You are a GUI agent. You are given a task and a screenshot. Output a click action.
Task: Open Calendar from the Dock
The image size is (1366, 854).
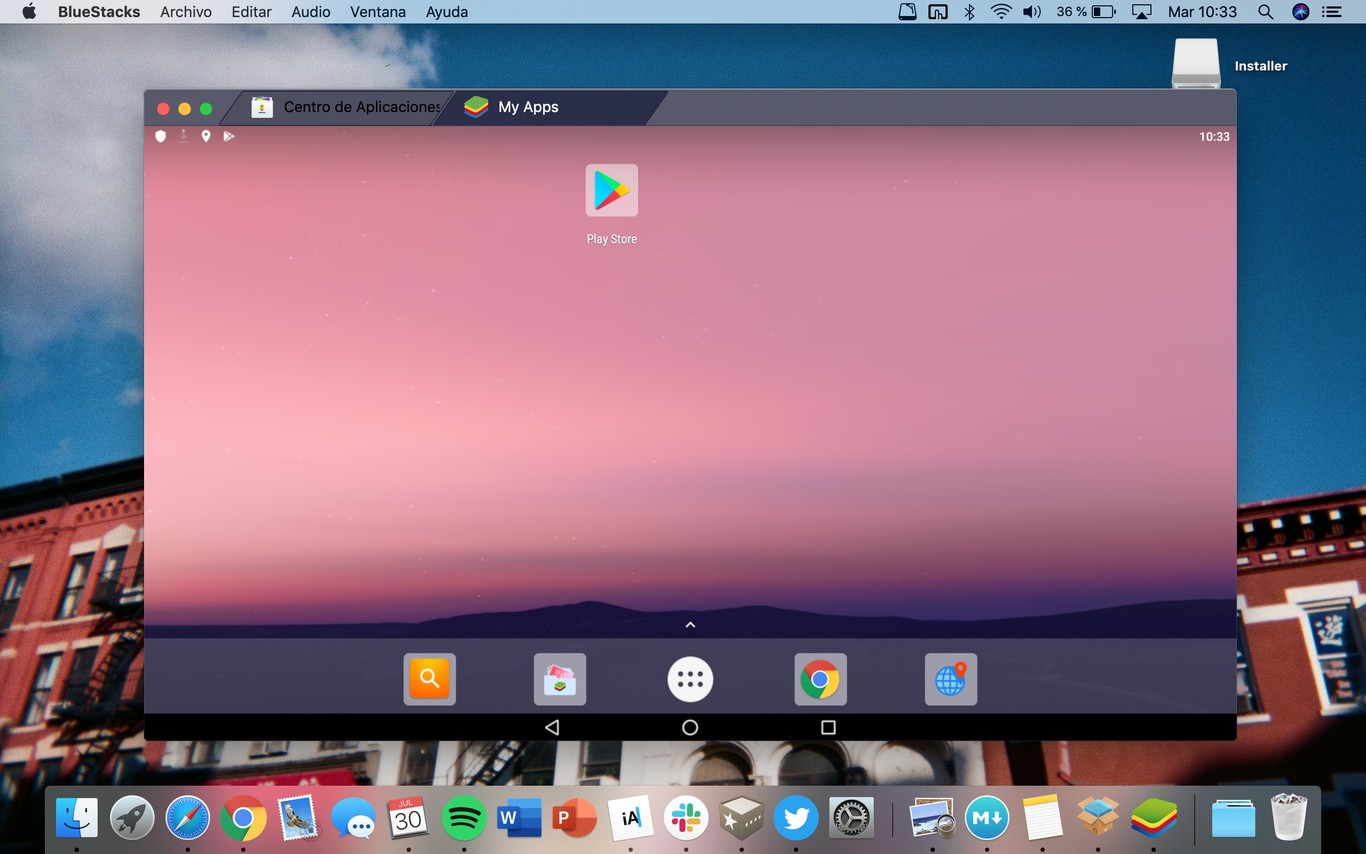pyautogui.click(x=408, y=818)
